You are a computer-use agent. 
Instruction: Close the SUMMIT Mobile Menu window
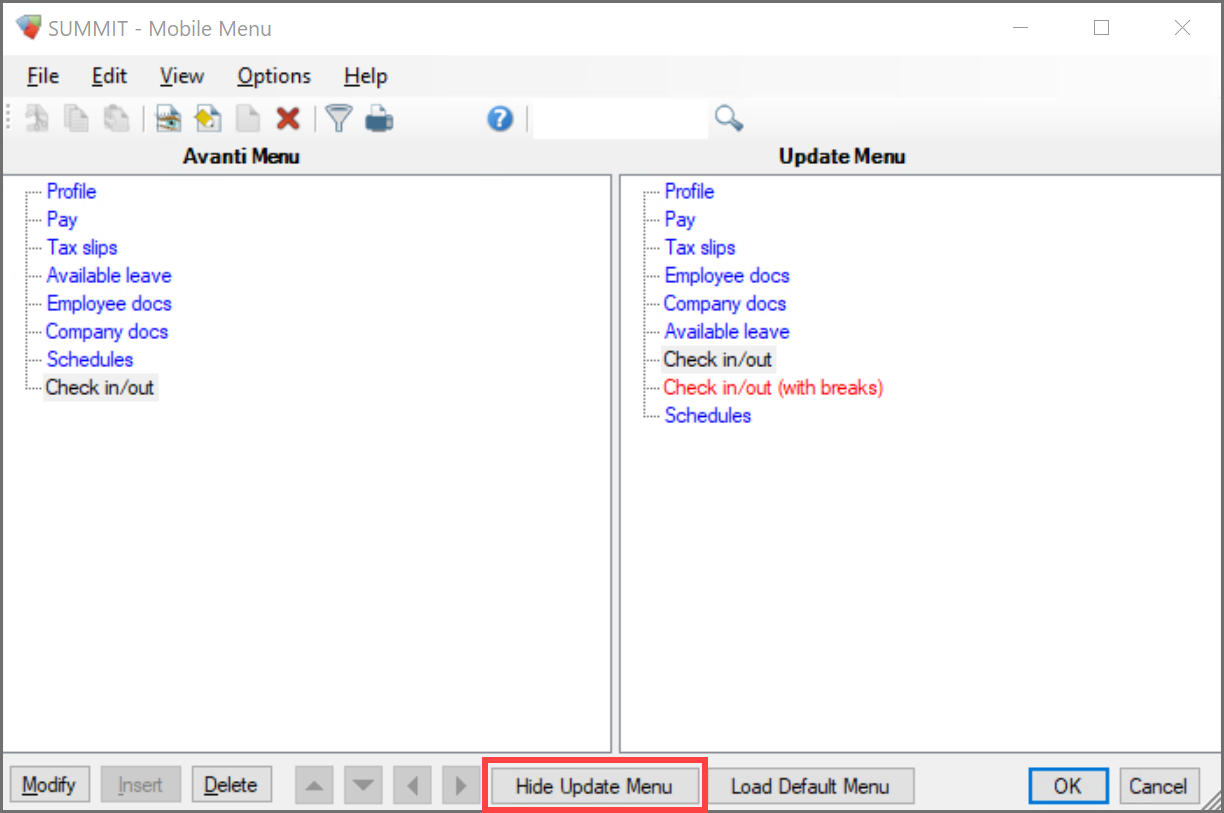click(1182, 28)
